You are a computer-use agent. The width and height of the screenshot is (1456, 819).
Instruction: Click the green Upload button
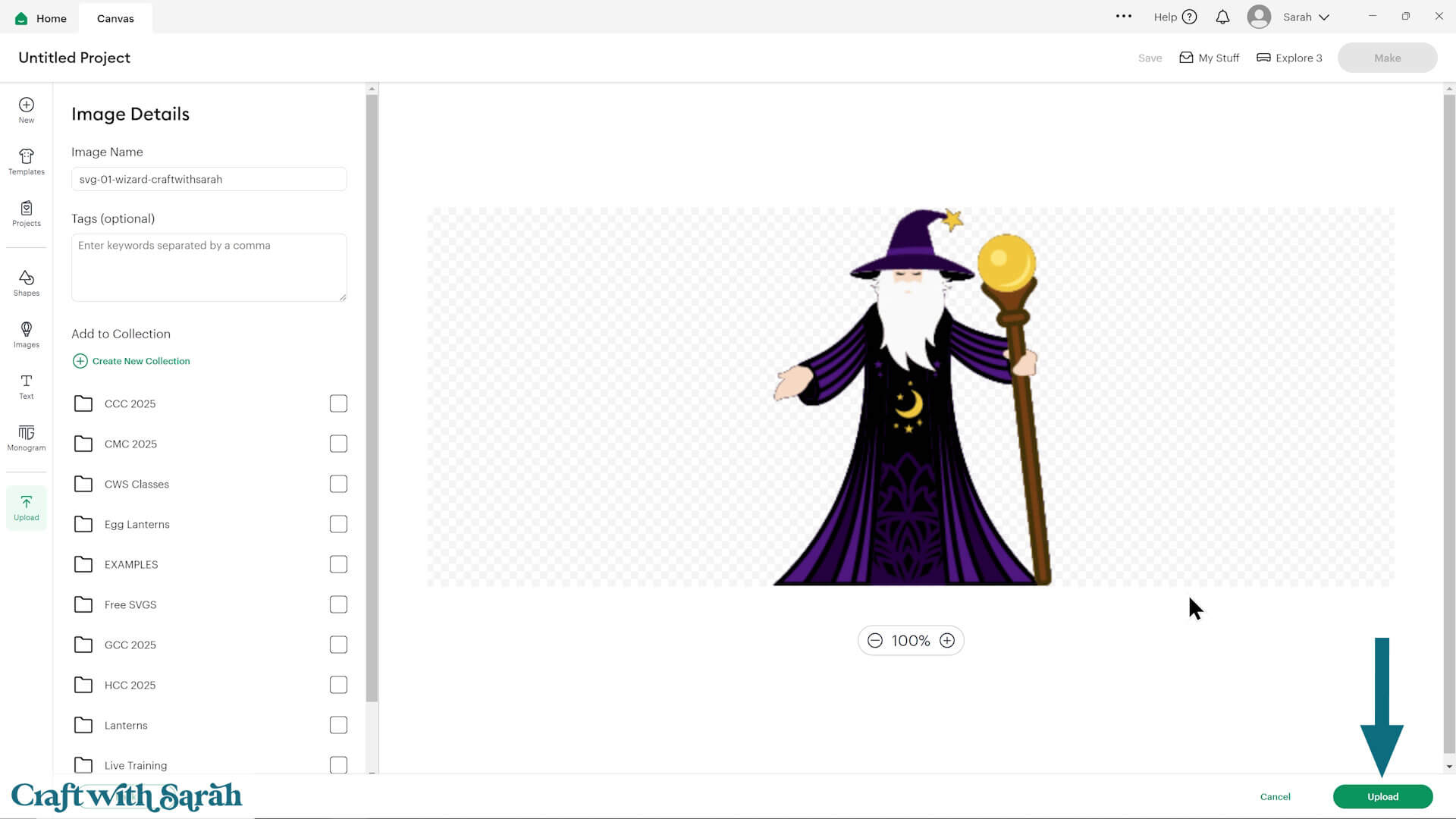1382,796
